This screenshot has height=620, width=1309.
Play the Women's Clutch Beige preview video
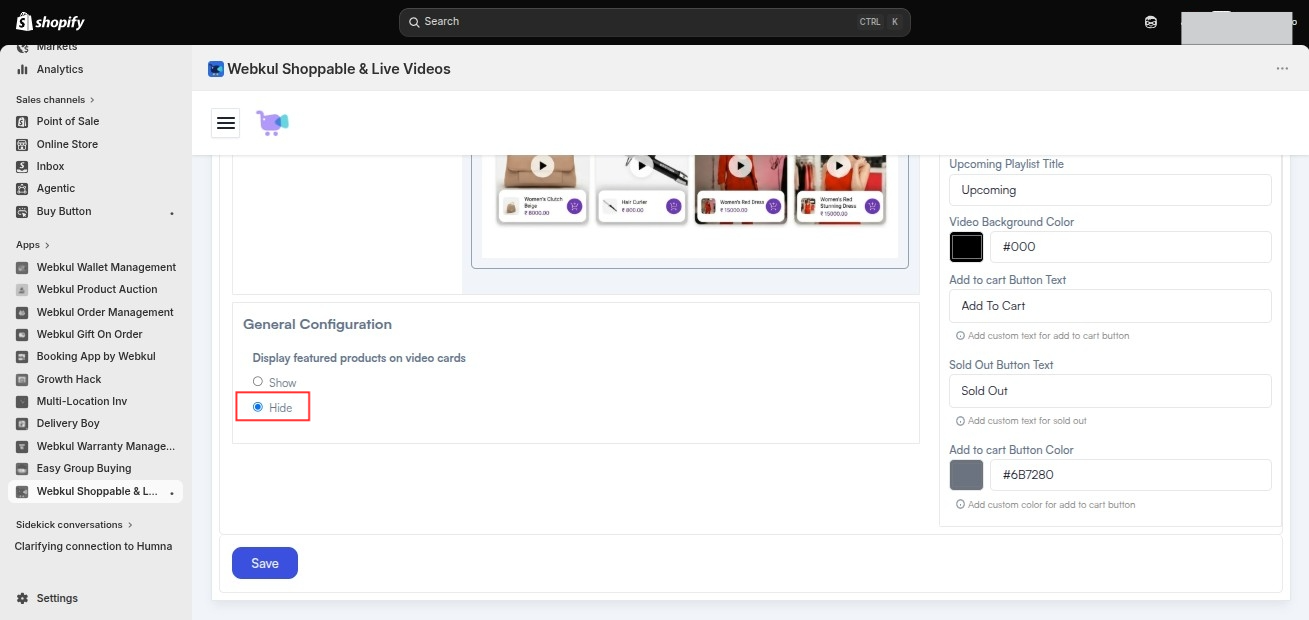click(541, 166)
